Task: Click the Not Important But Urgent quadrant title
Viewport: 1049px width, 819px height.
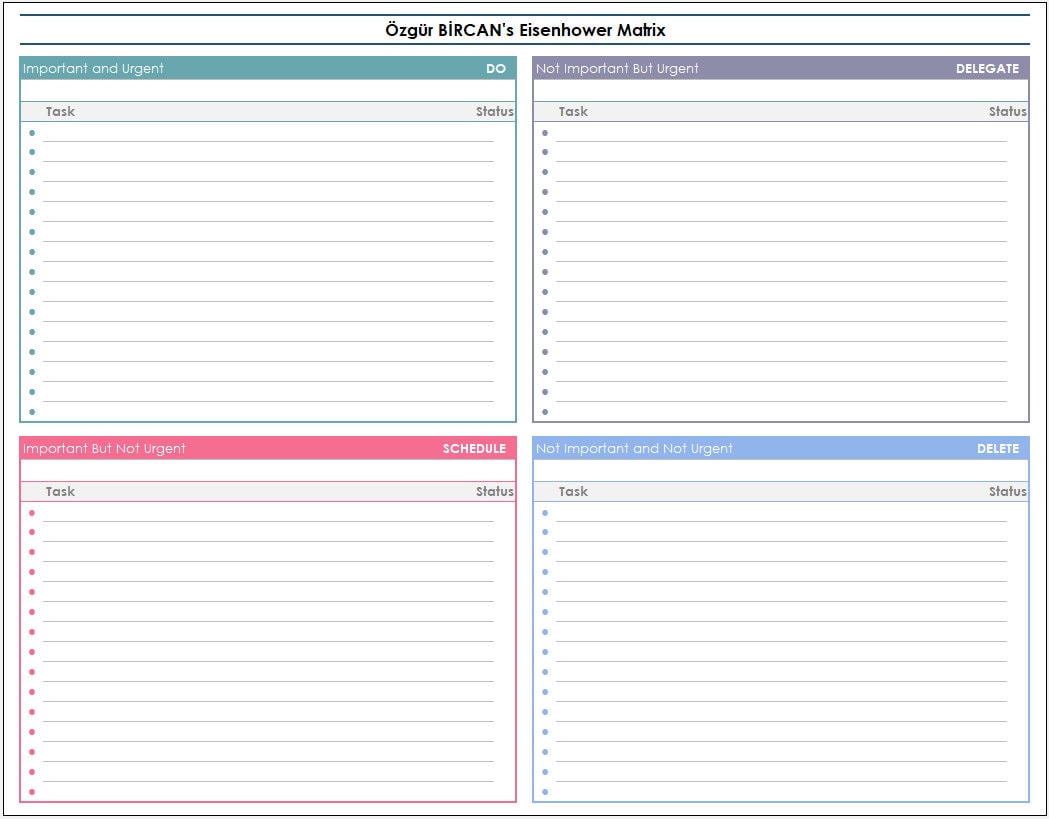Action: pos(615,69)
